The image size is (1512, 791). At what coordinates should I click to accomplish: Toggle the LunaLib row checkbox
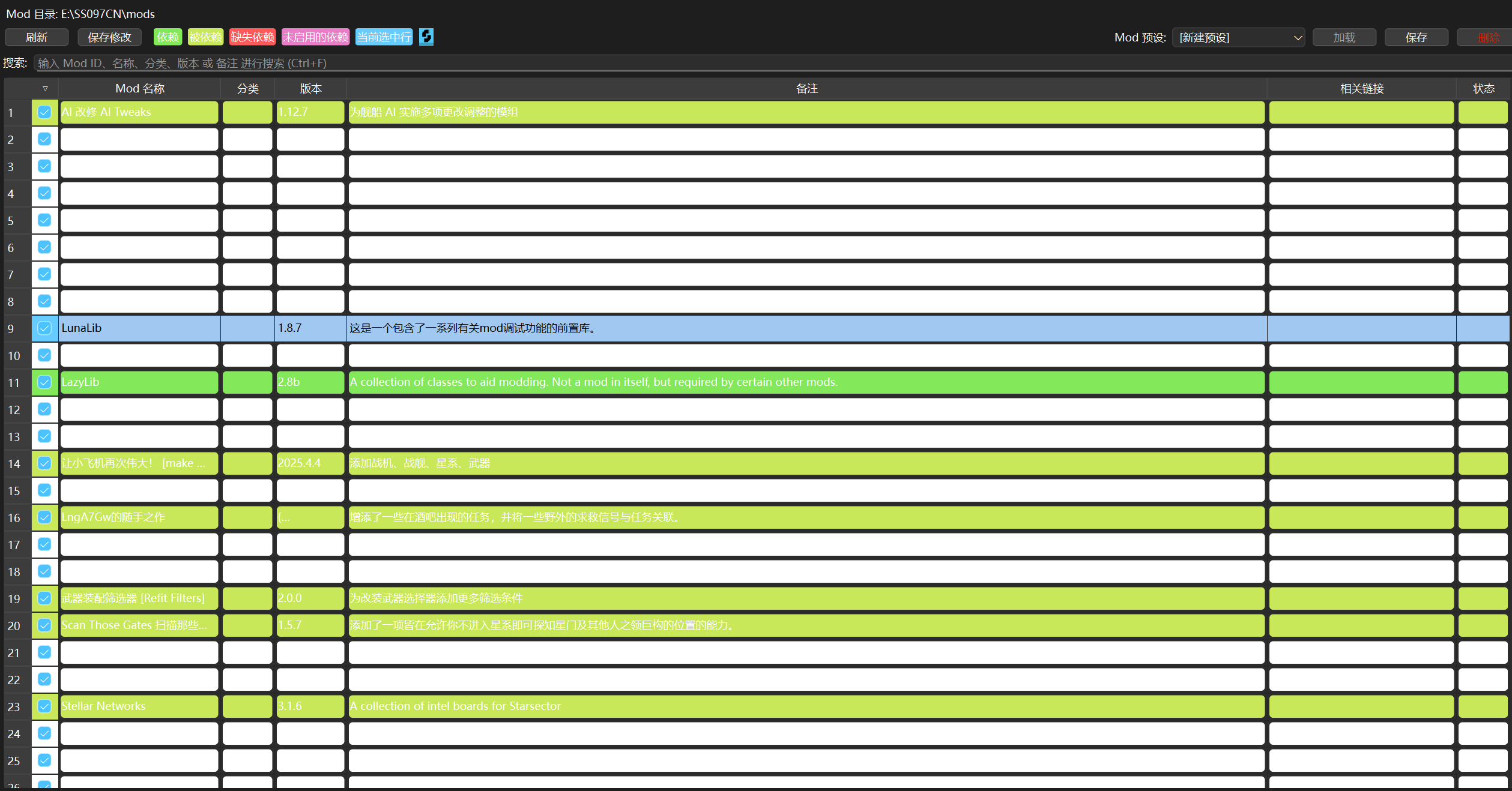coord(44,328)
